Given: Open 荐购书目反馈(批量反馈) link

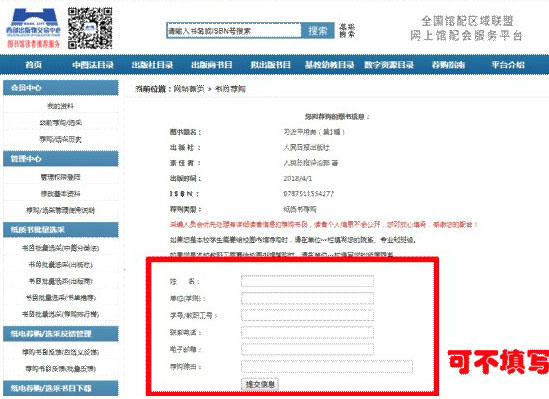Looking at the screenshot, I should click(61, 369).
